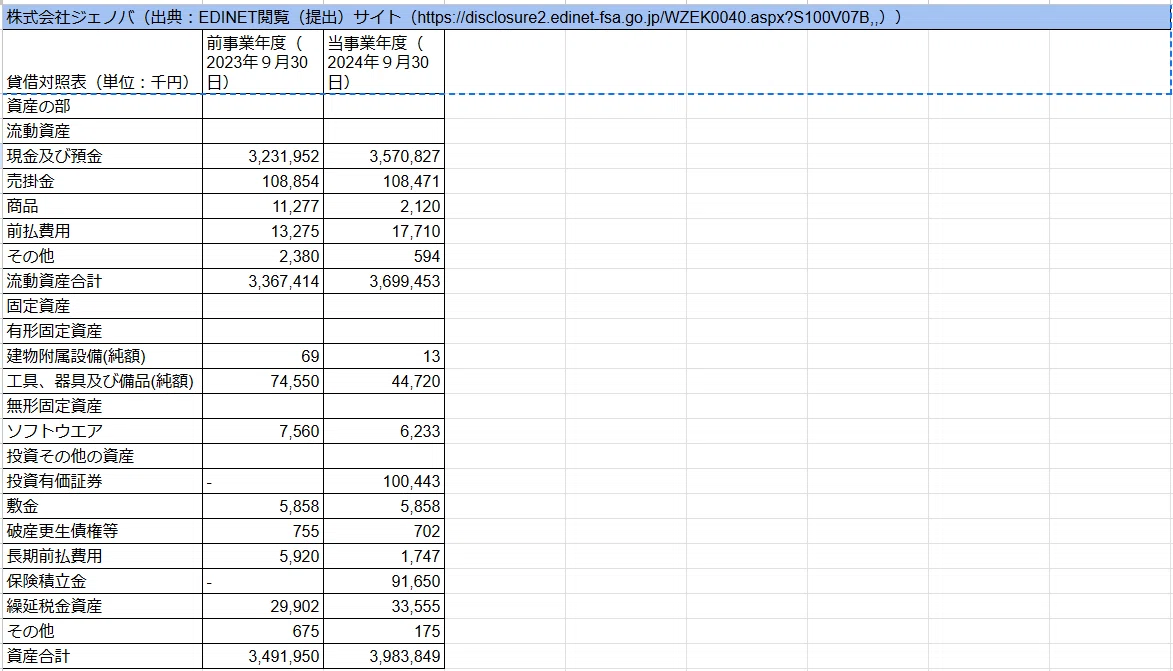The width and height of the screenshot is (1173, 671).
Task: Select cell value 100,443
Action: pyautogui.click(x=384, y=482)
